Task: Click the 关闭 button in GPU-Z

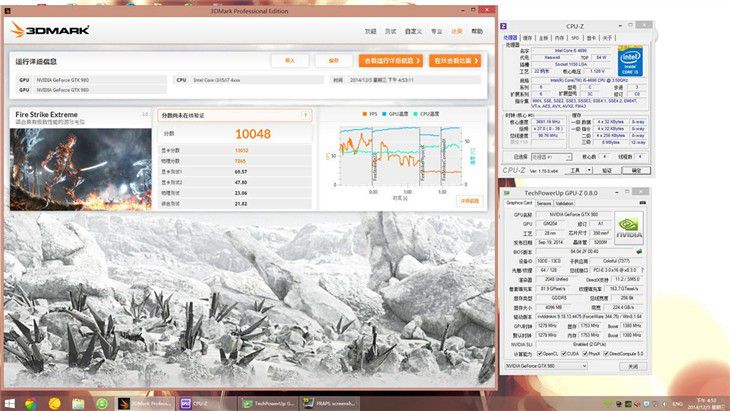Action: (633, 366)
